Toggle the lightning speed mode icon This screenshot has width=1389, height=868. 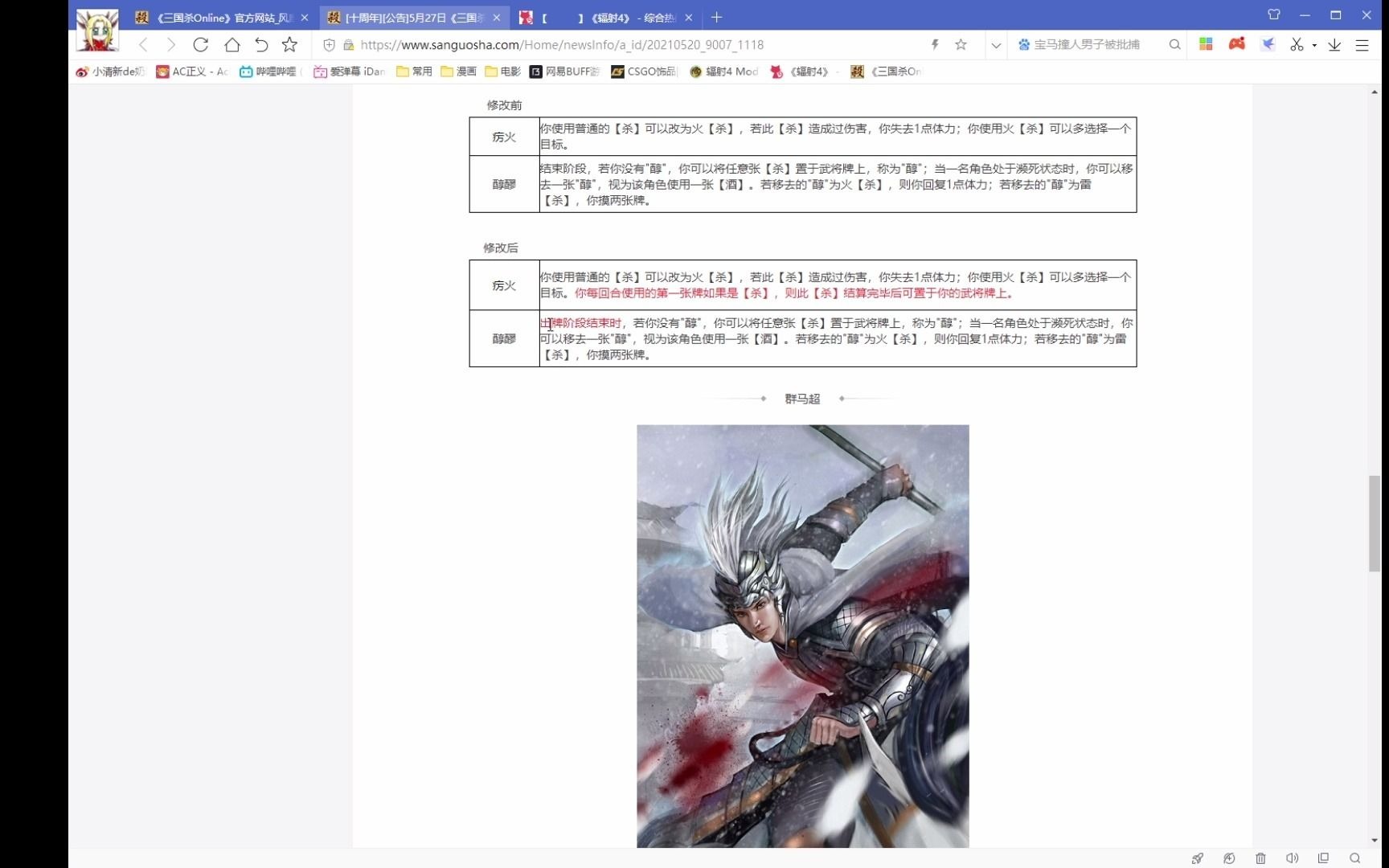click(x=935, y=45)
